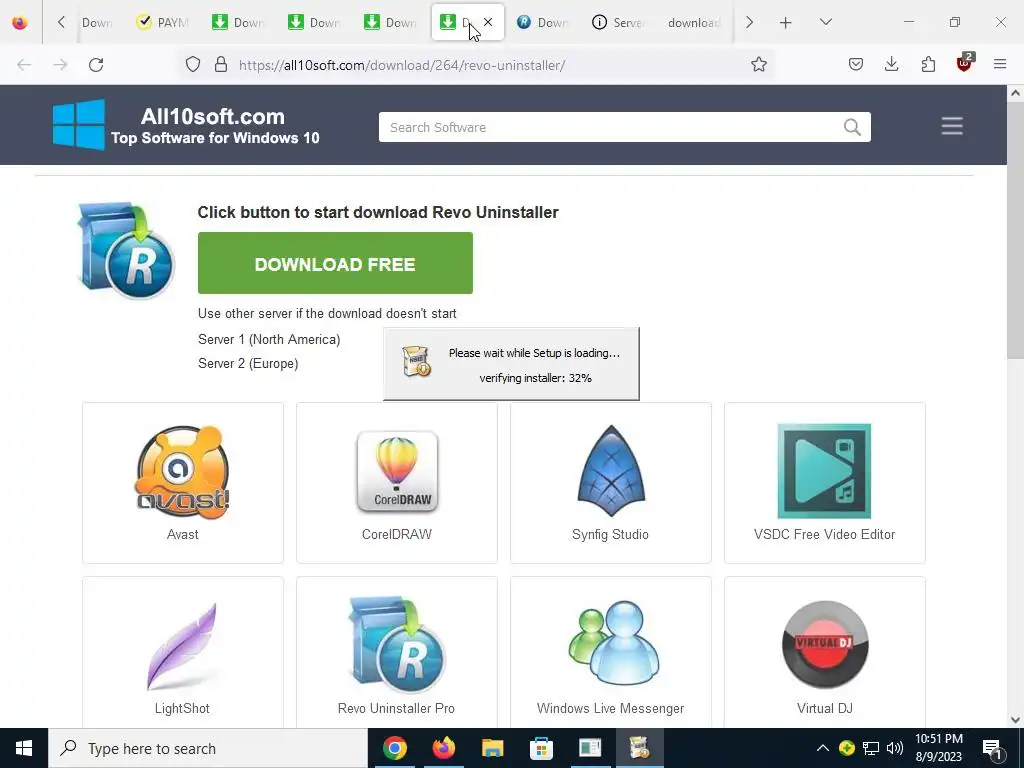Open the Firefox hamburger application menu
The height and width of the screenshot is (768, 1024).
click(1000, 65)
